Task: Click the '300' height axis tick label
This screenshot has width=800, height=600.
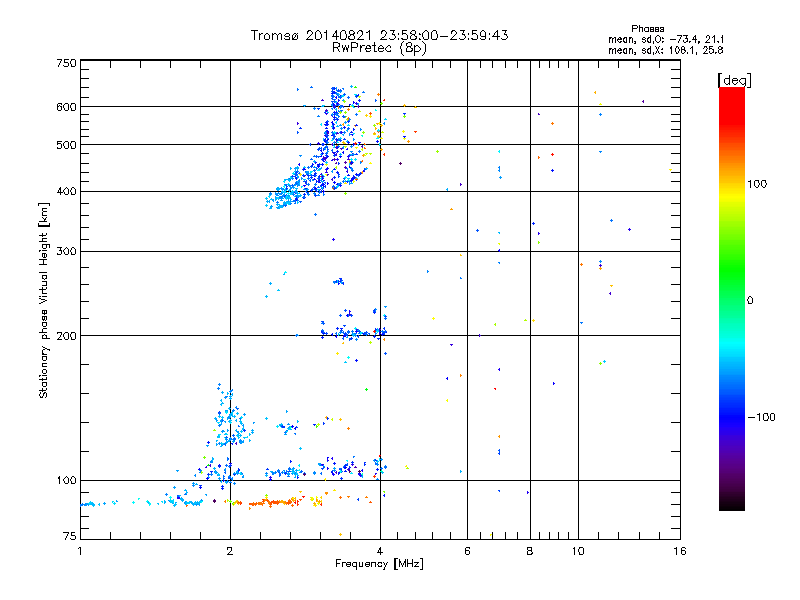Action: pyautogui.click(x=66, y=252)
